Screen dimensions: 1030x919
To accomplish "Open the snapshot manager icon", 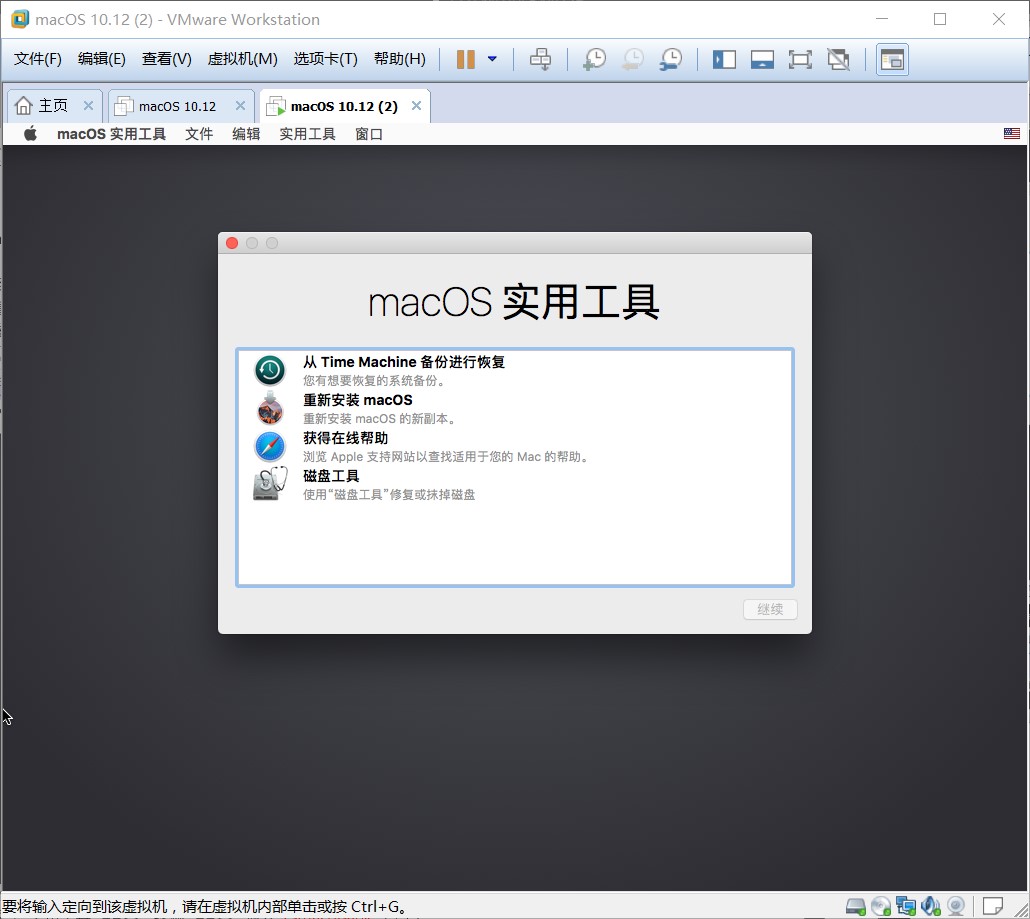I will click(671, 59).
